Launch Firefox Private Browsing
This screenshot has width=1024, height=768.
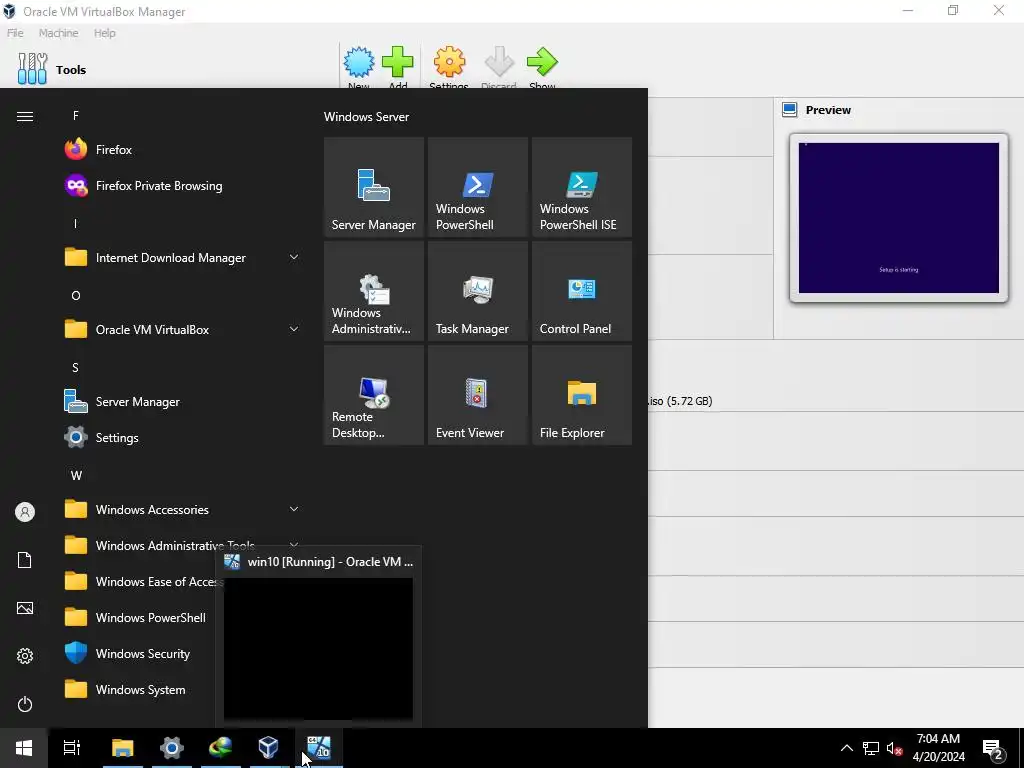[183, 185]
